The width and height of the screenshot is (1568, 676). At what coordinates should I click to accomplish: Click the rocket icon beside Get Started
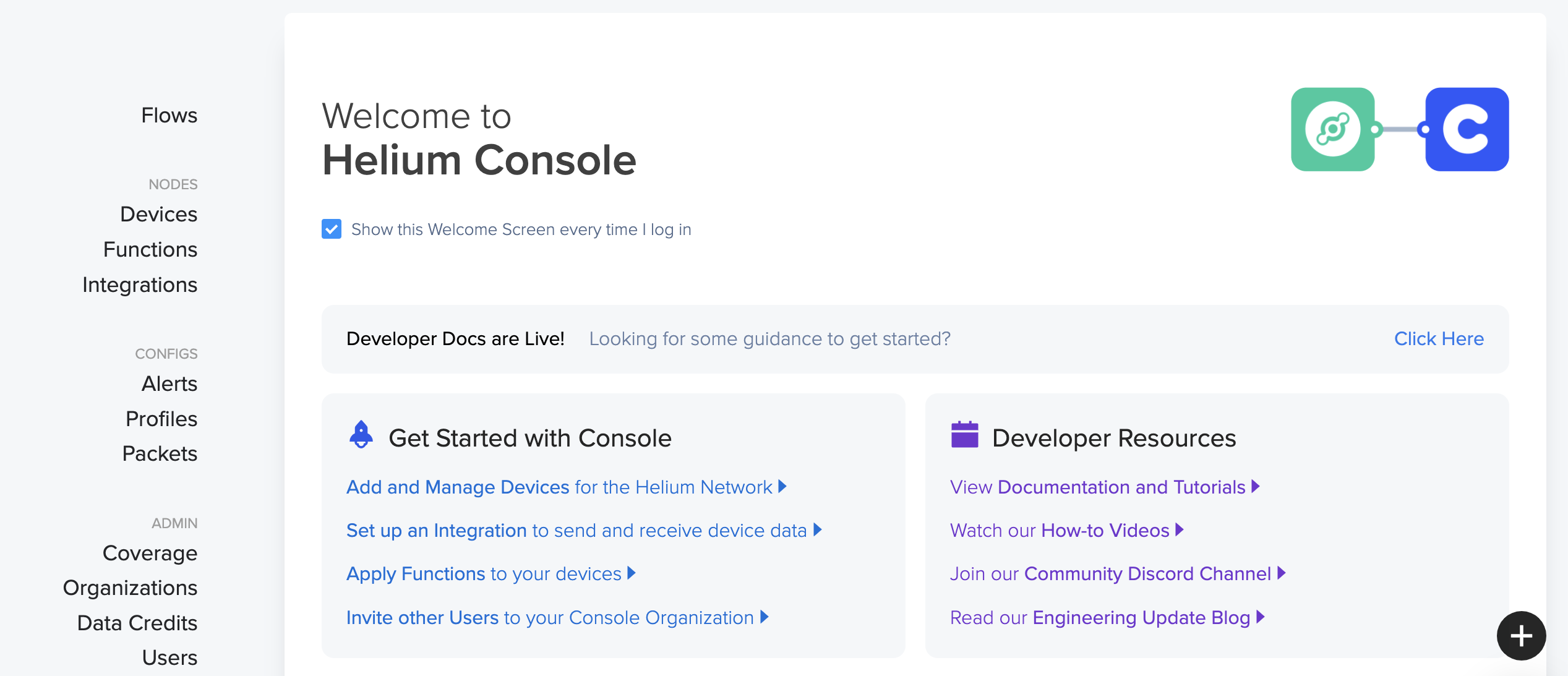361,435
